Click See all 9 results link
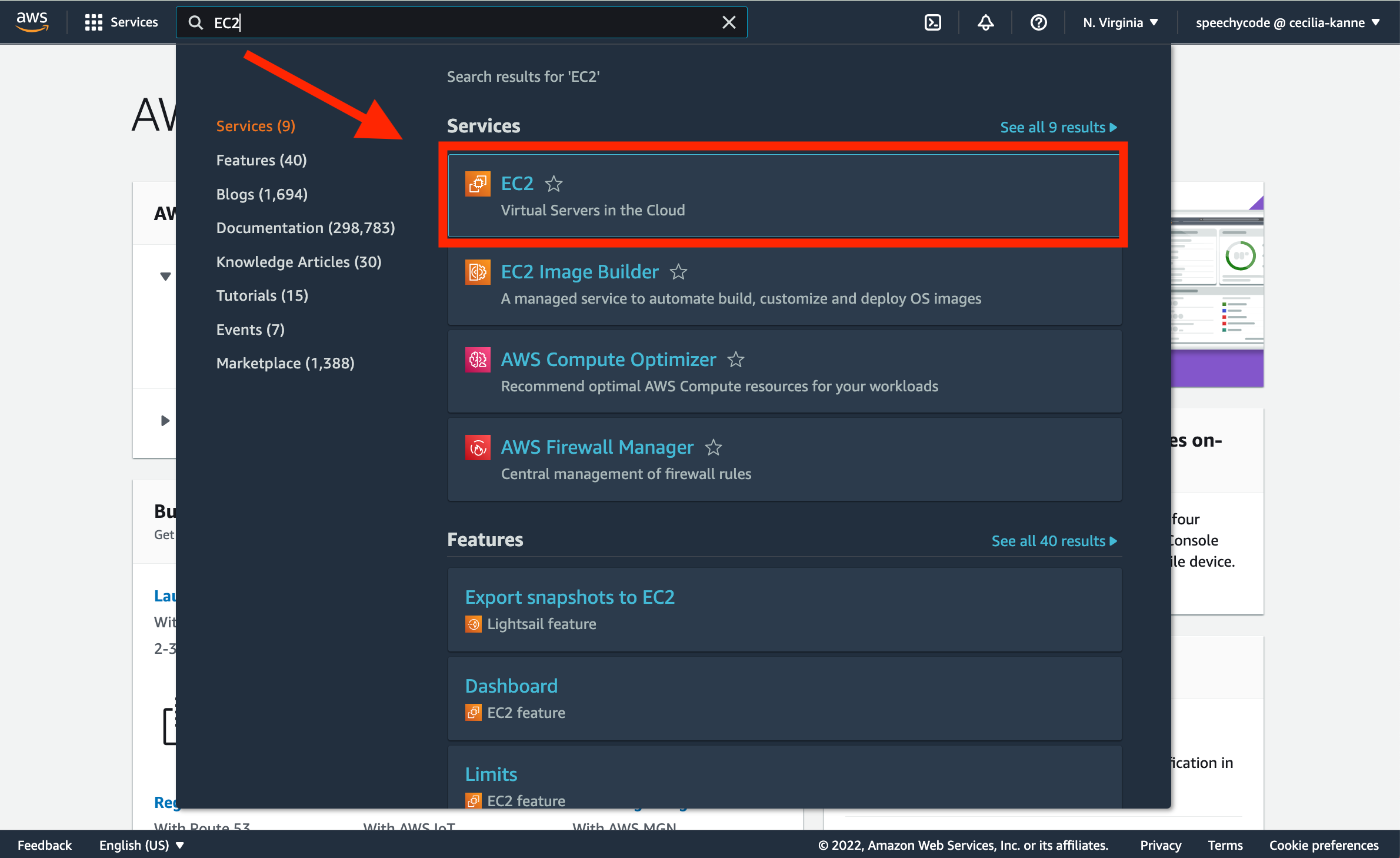Viewport: 1400px width, 858px height. tap(1058, 127)
